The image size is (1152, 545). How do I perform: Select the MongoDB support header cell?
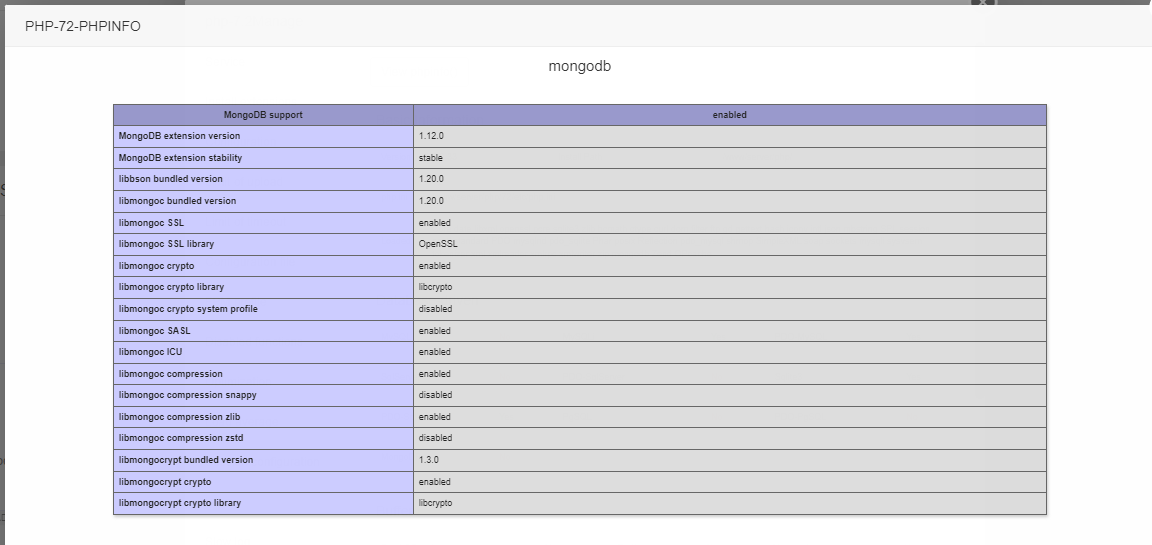[x=263, y=115]
